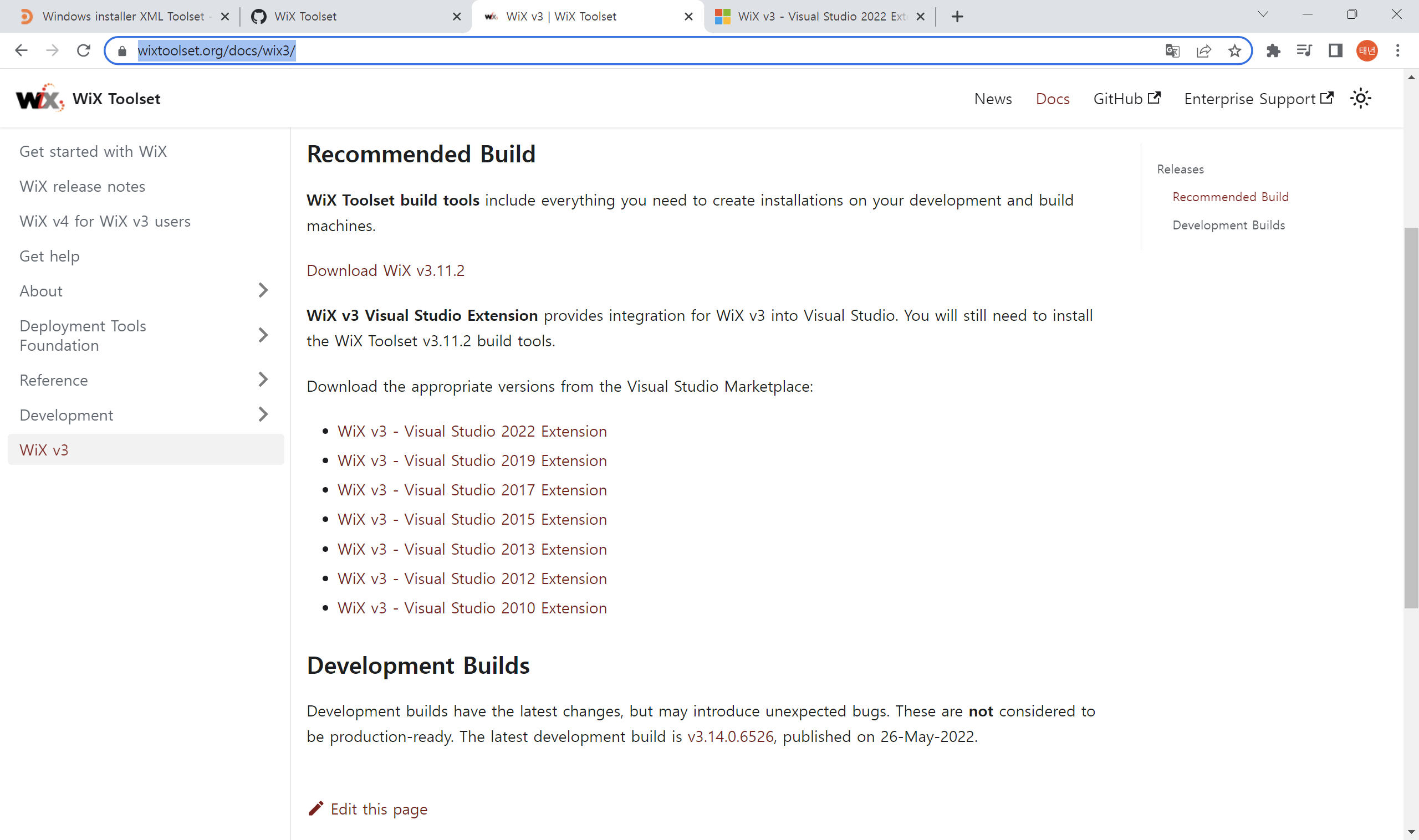Open Enterprise Support external link
The image size is (1419, 840).
coord(1258,99)
